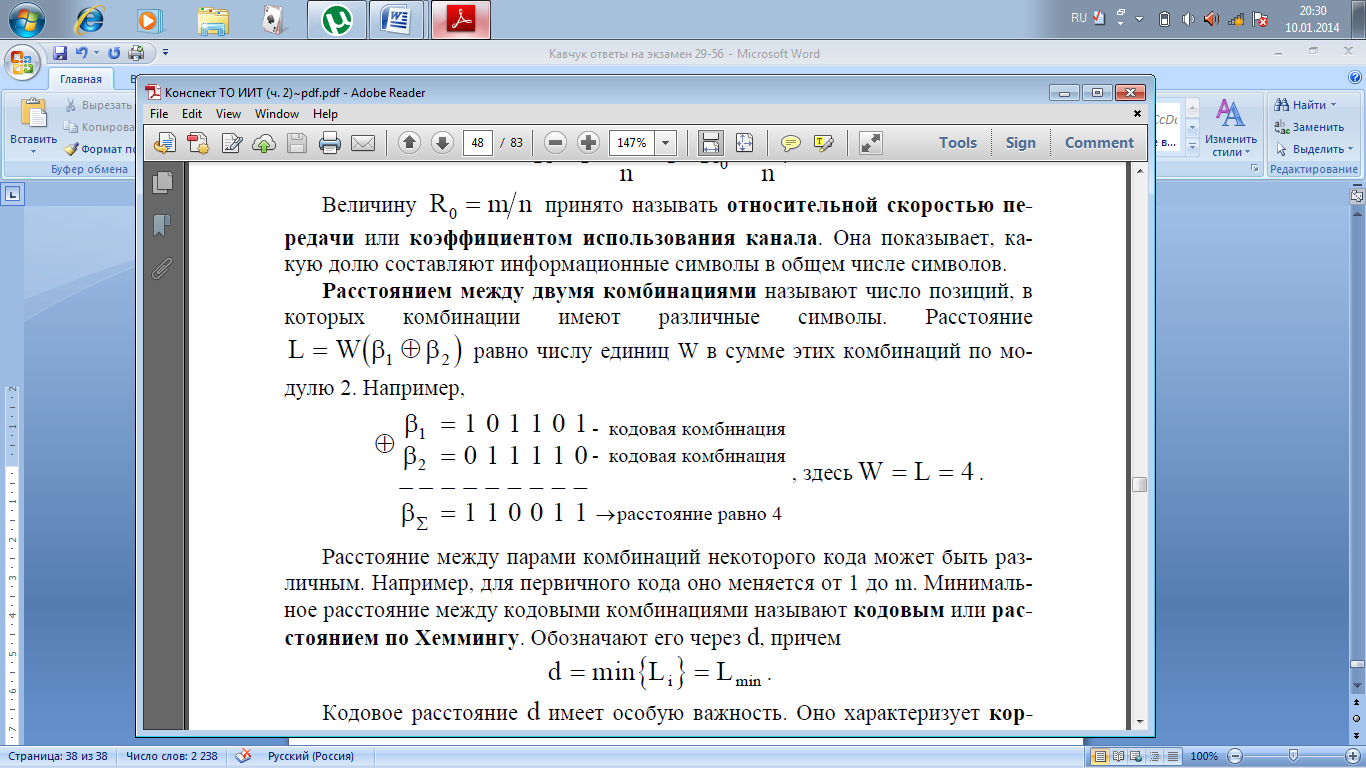1366x768 pixels.
Task: Select the Highlight text tool
Action: click(824, 143)
